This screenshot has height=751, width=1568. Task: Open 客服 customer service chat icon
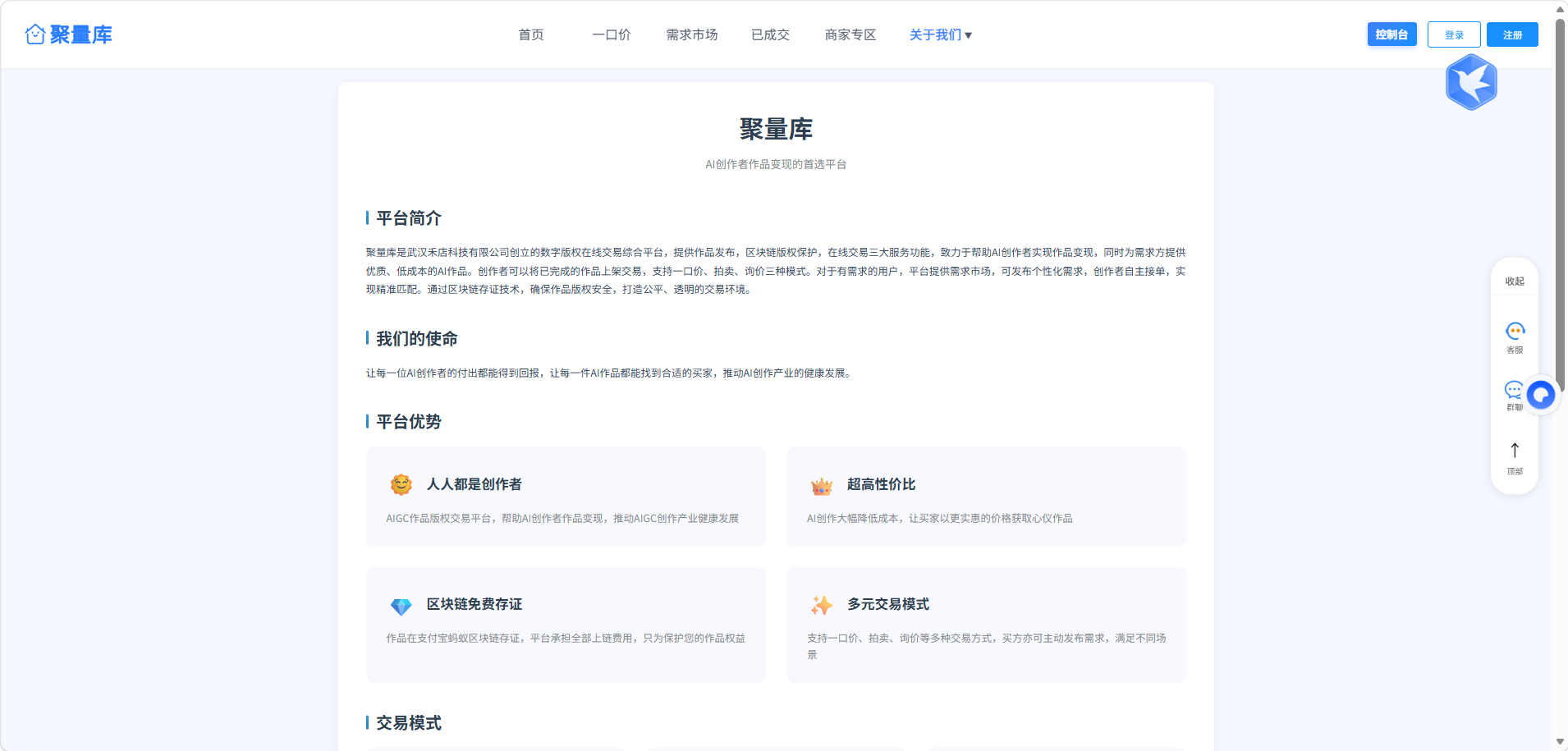point(1515,337)
